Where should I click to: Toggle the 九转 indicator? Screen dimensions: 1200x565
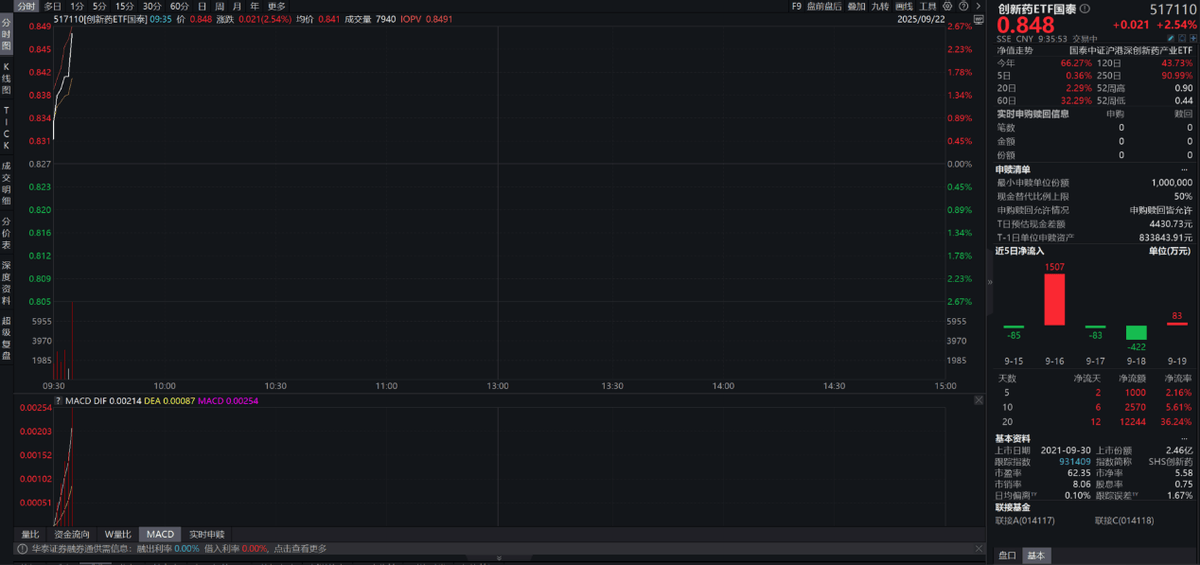click(880, 6)
